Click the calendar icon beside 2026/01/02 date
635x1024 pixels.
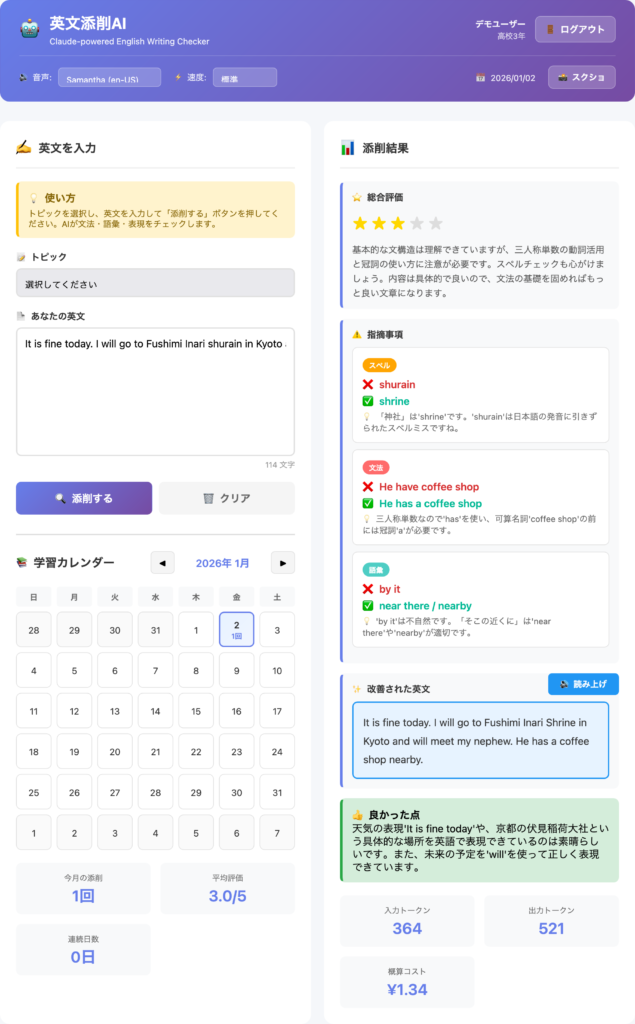(480, 78)
